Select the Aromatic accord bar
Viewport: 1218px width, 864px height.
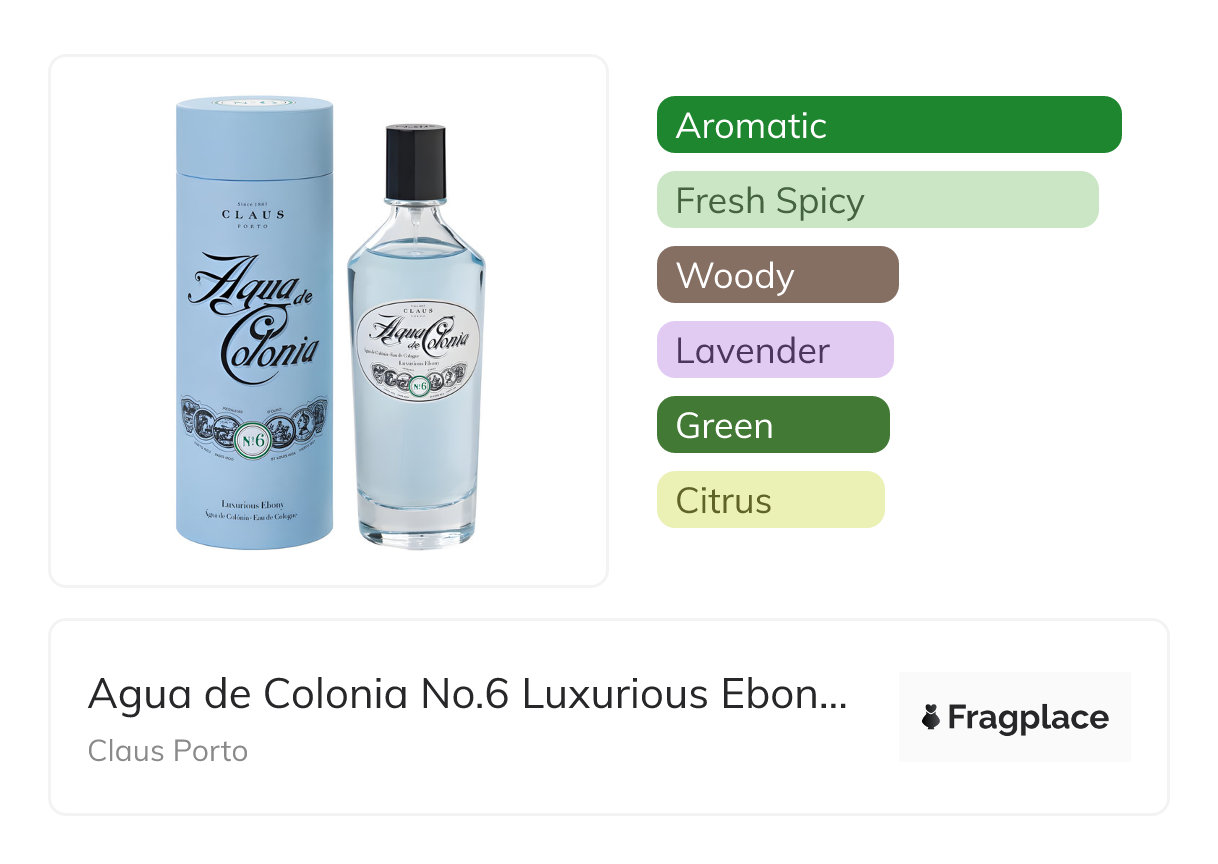[889, 125]
